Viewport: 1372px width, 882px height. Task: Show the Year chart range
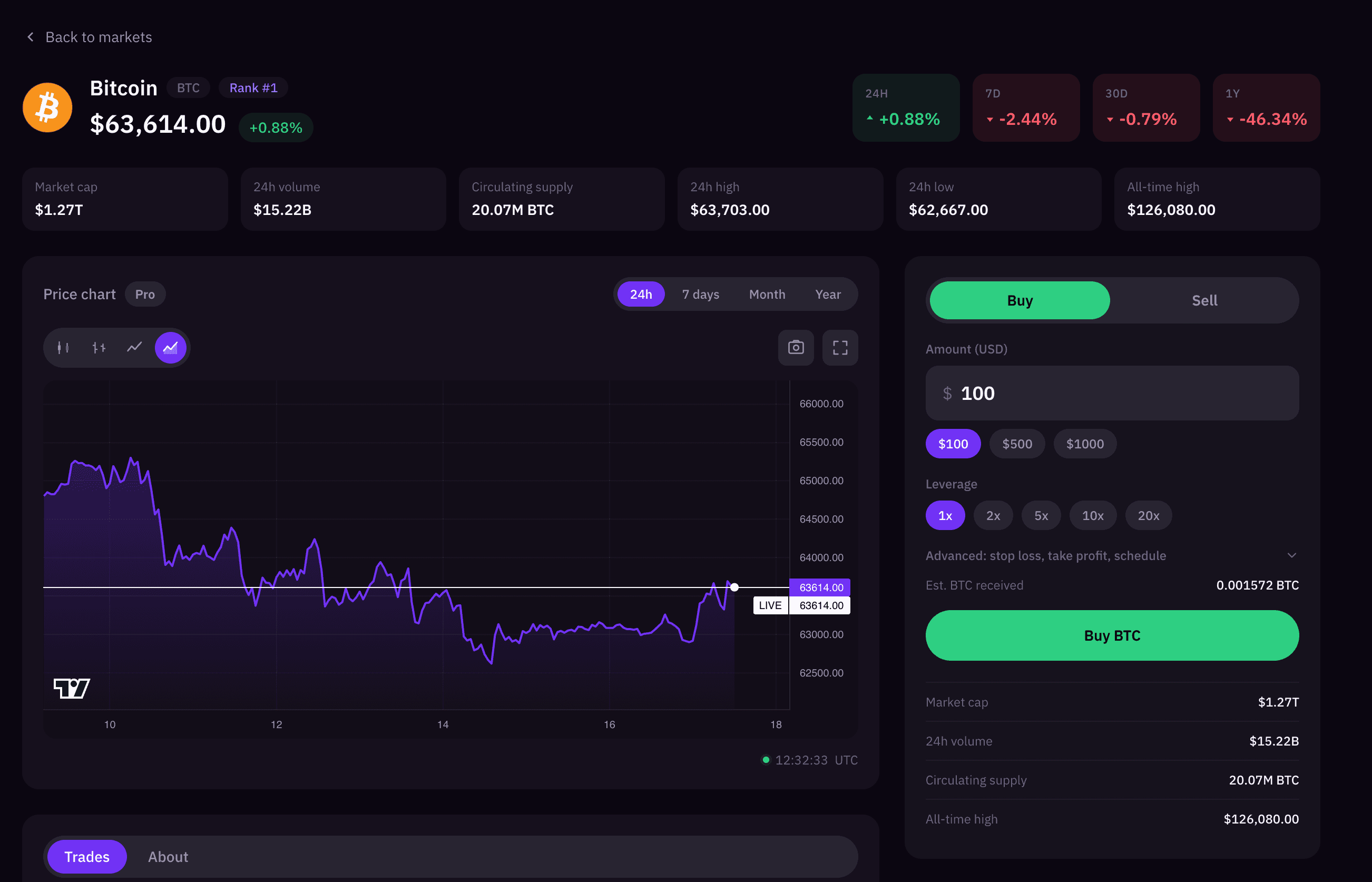[828, 295]
